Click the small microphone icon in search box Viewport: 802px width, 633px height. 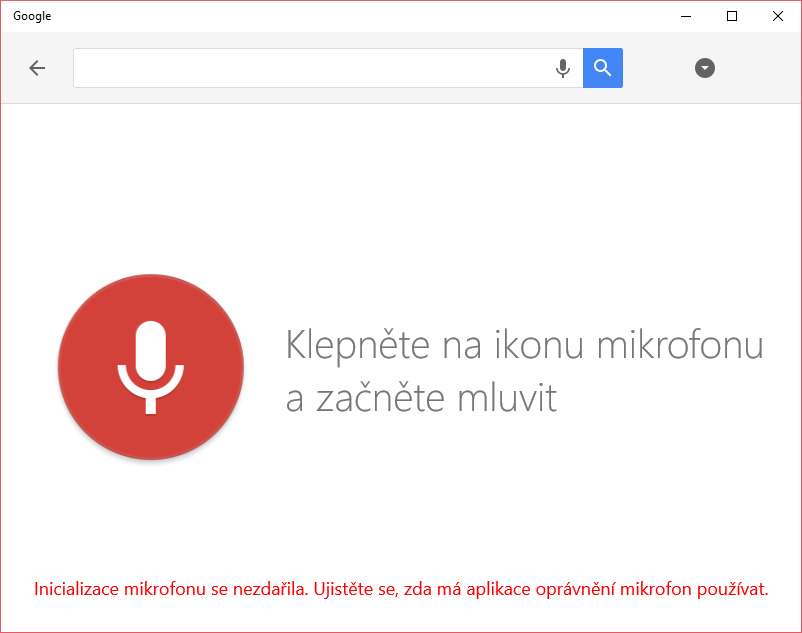pos(563,68)
